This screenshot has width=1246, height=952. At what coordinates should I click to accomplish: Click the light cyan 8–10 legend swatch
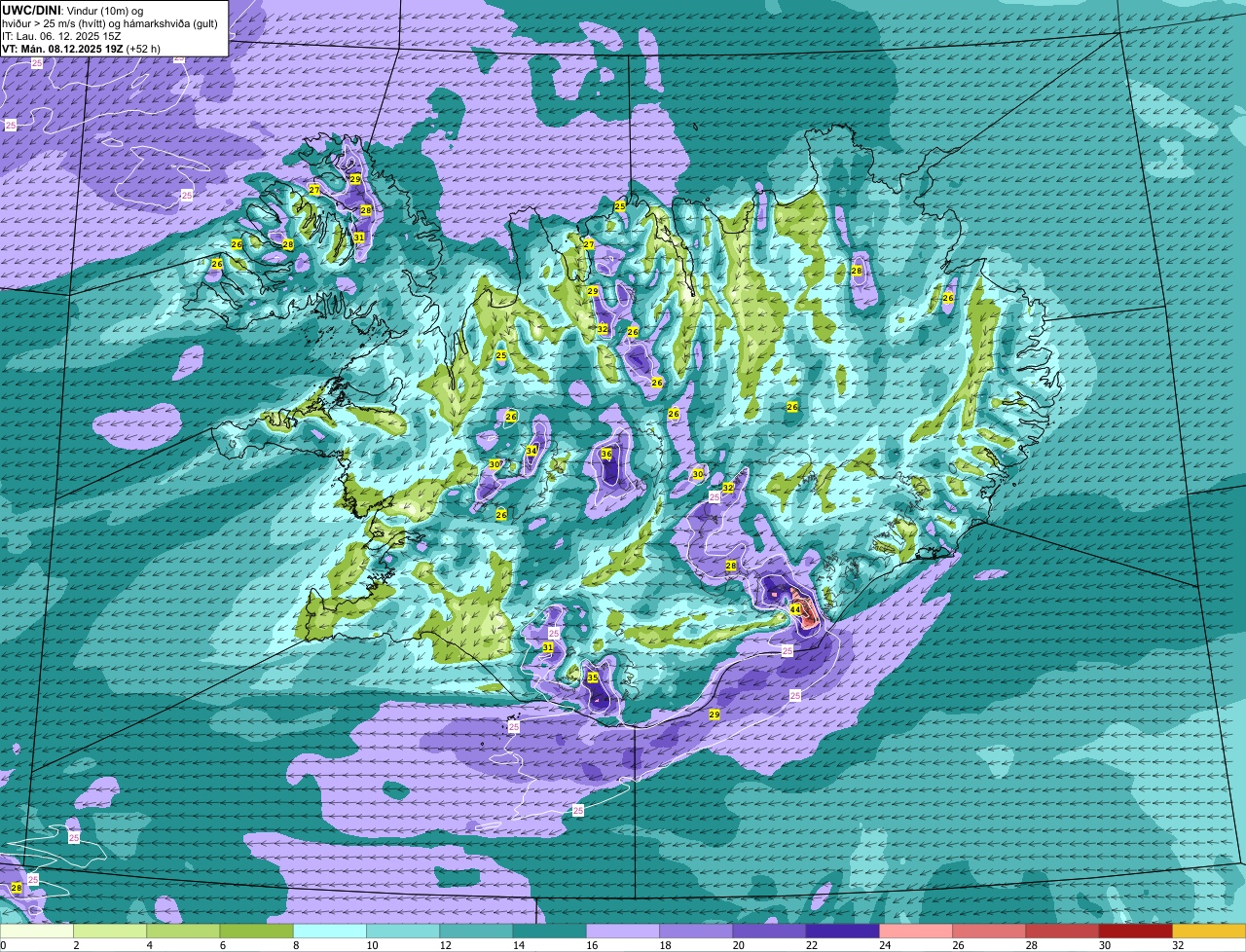click(330, 931)
